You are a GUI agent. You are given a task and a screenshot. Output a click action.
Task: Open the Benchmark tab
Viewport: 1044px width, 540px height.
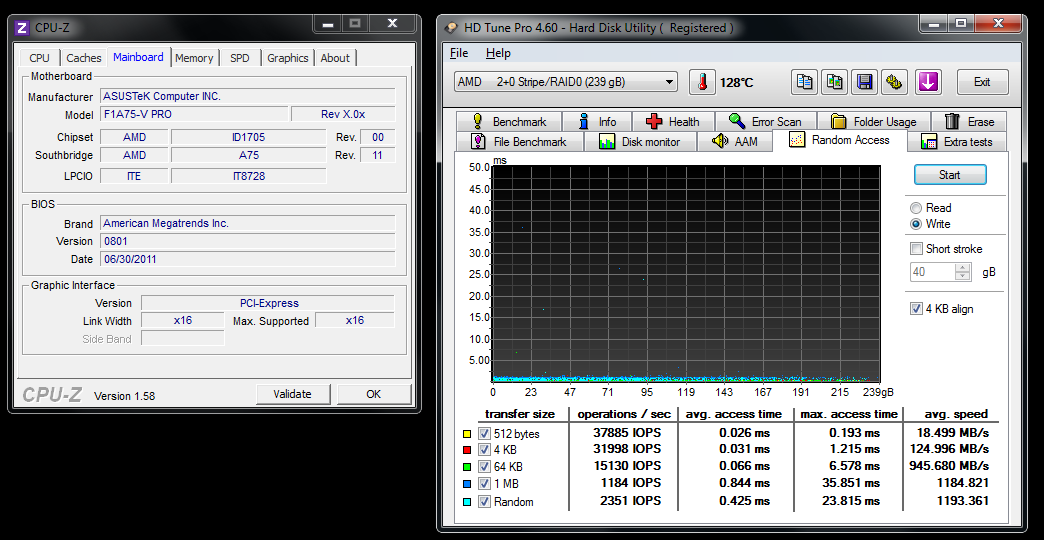point(509,121)
